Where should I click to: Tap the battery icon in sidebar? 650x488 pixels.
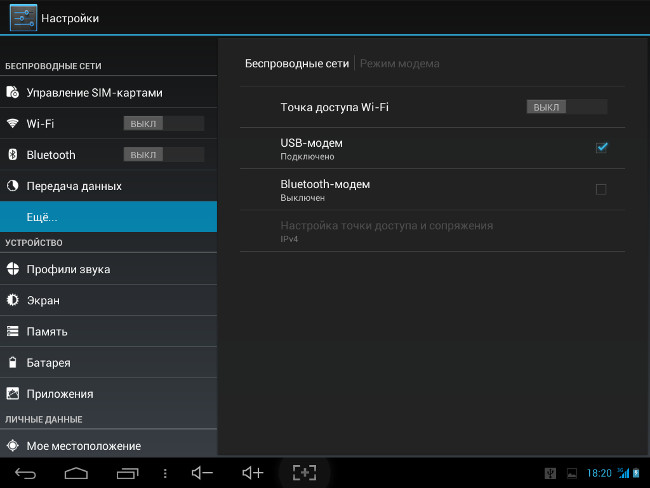click(x=12, y=362)
